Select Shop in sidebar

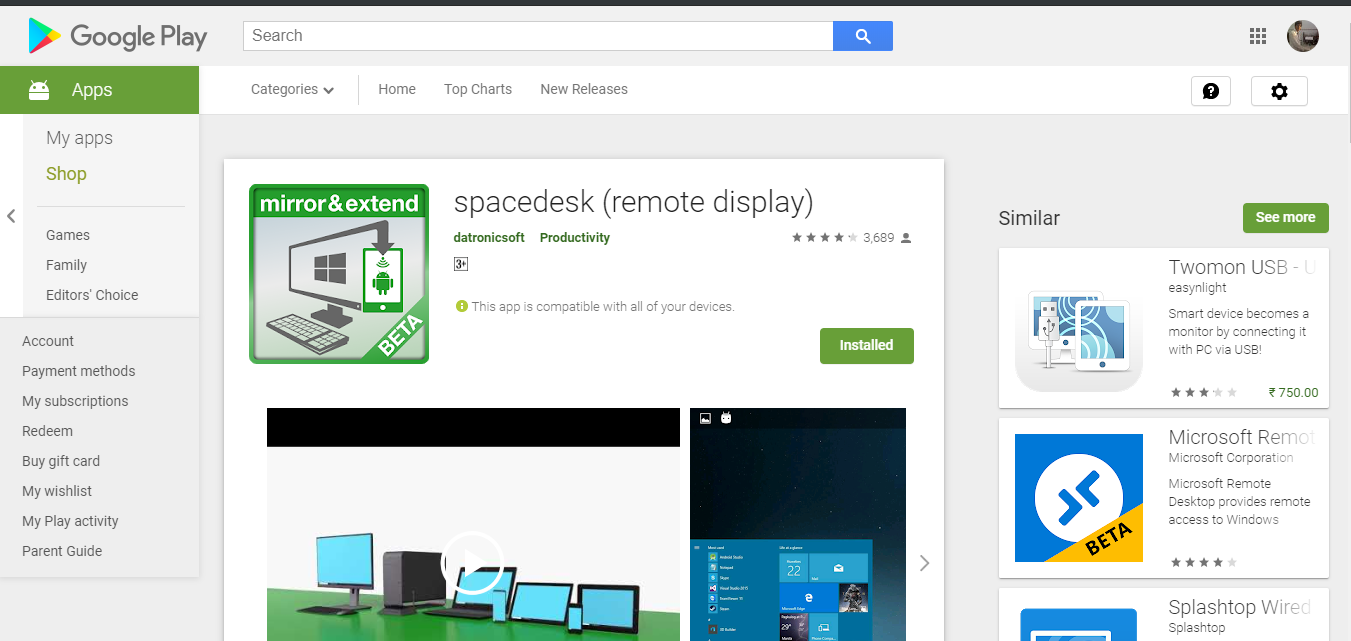tap(66, 174)
